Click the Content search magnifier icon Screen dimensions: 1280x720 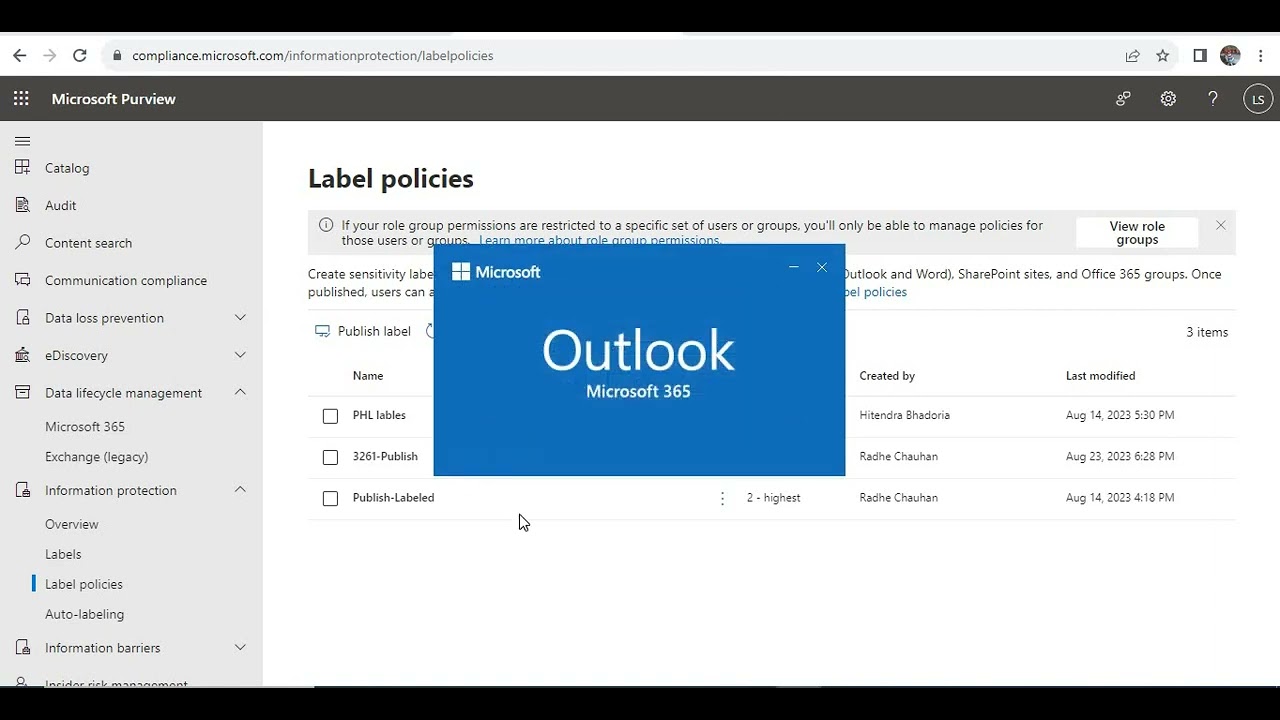[23, 243]
